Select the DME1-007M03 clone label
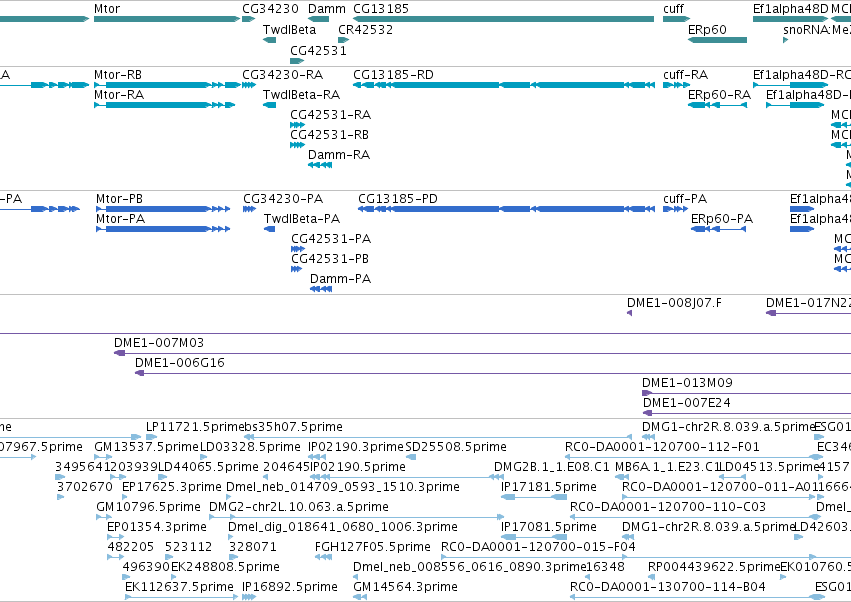 (x=159, y=343)
